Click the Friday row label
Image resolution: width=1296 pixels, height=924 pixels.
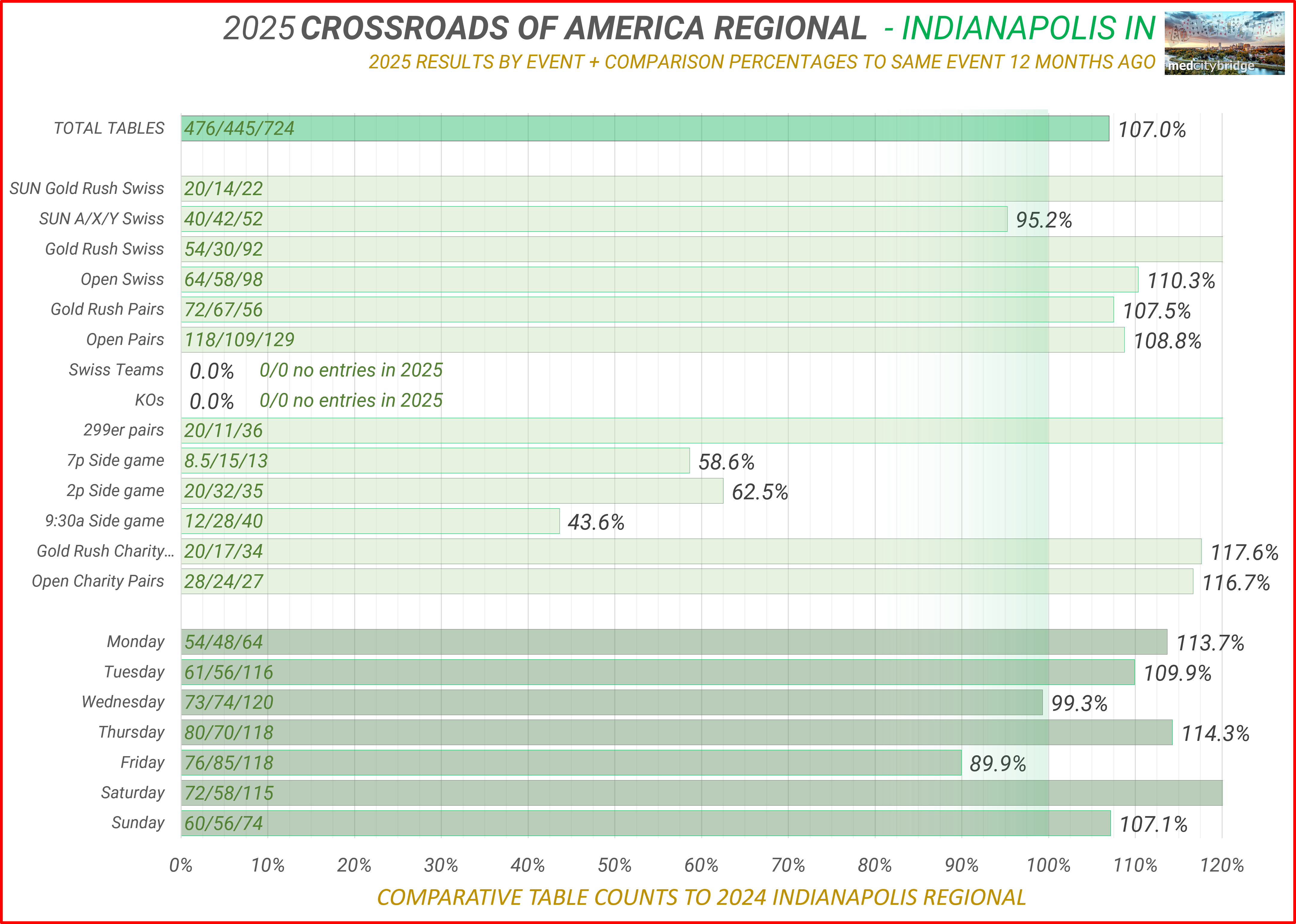tap(142, 762)
